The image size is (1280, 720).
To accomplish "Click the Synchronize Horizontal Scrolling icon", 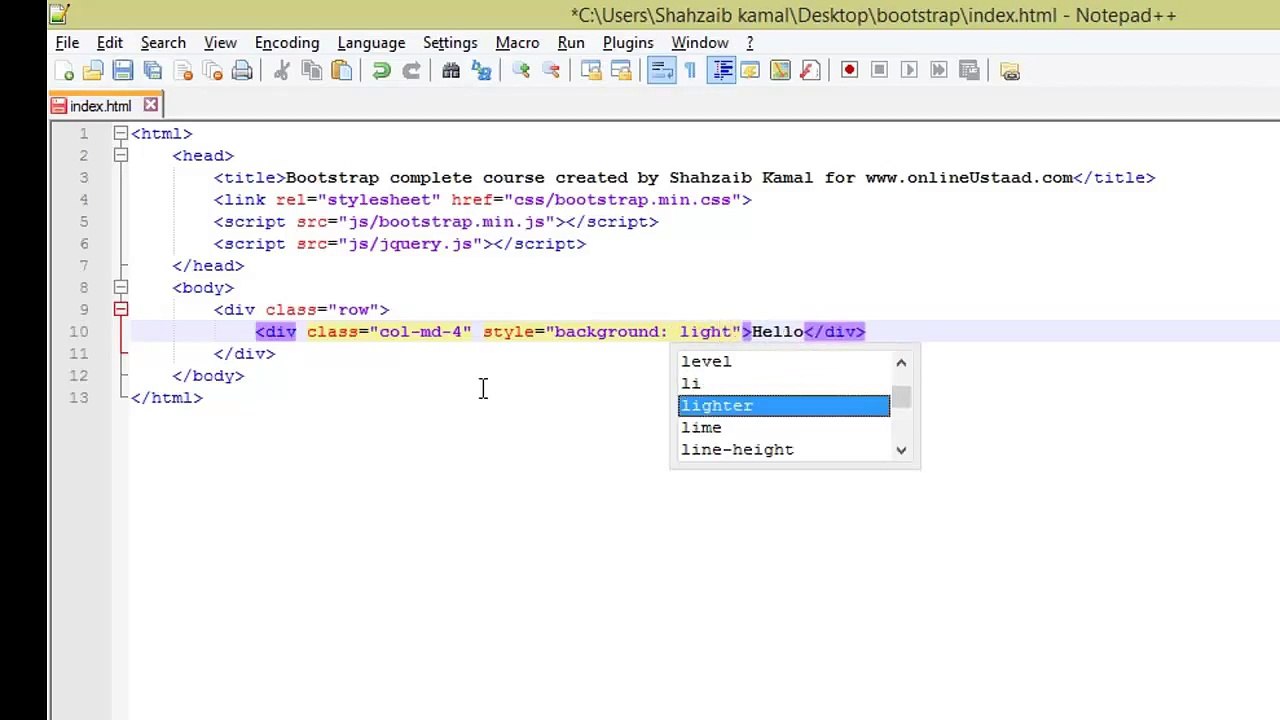I will coord(621,71).
